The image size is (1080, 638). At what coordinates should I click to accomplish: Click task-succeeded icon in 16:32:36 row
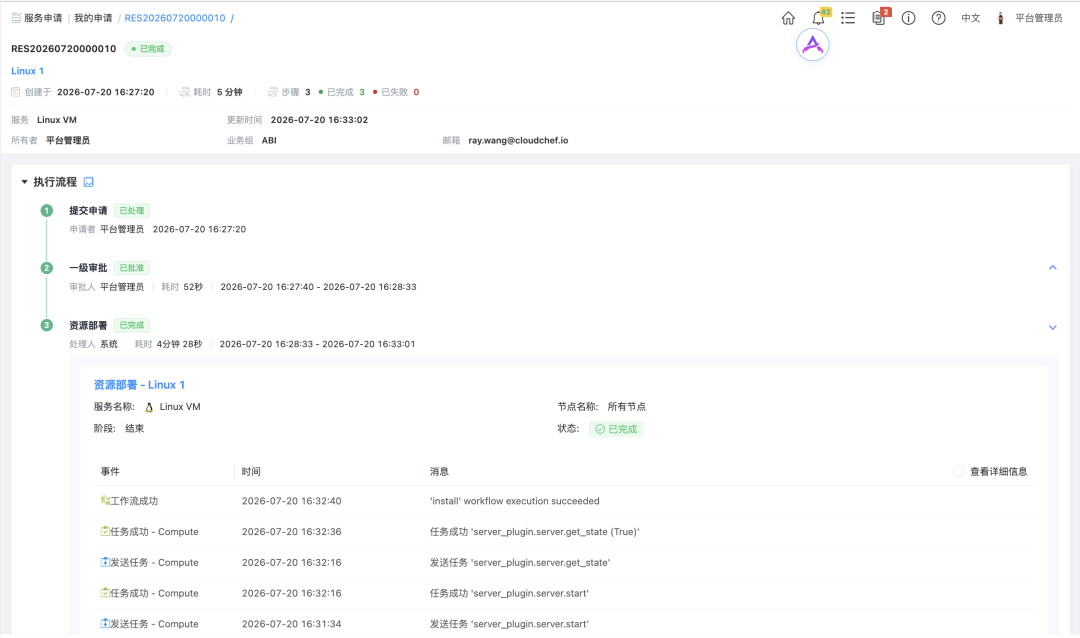(x=105, y=531)
